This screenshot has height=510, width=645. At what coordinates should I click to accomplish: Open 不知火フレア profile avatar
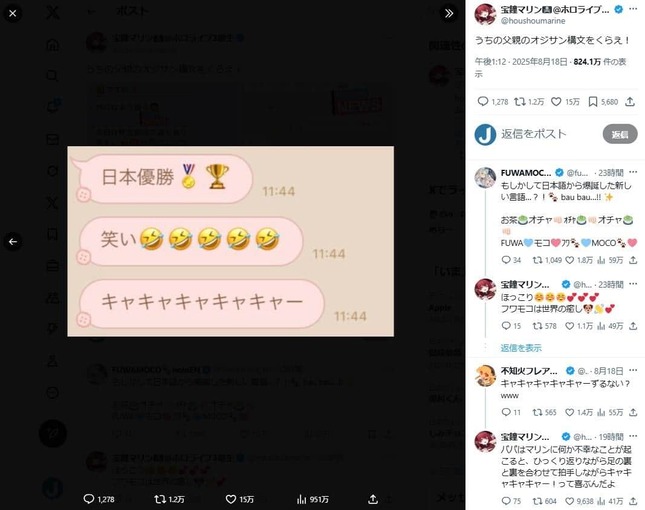[x=485, y=375]
